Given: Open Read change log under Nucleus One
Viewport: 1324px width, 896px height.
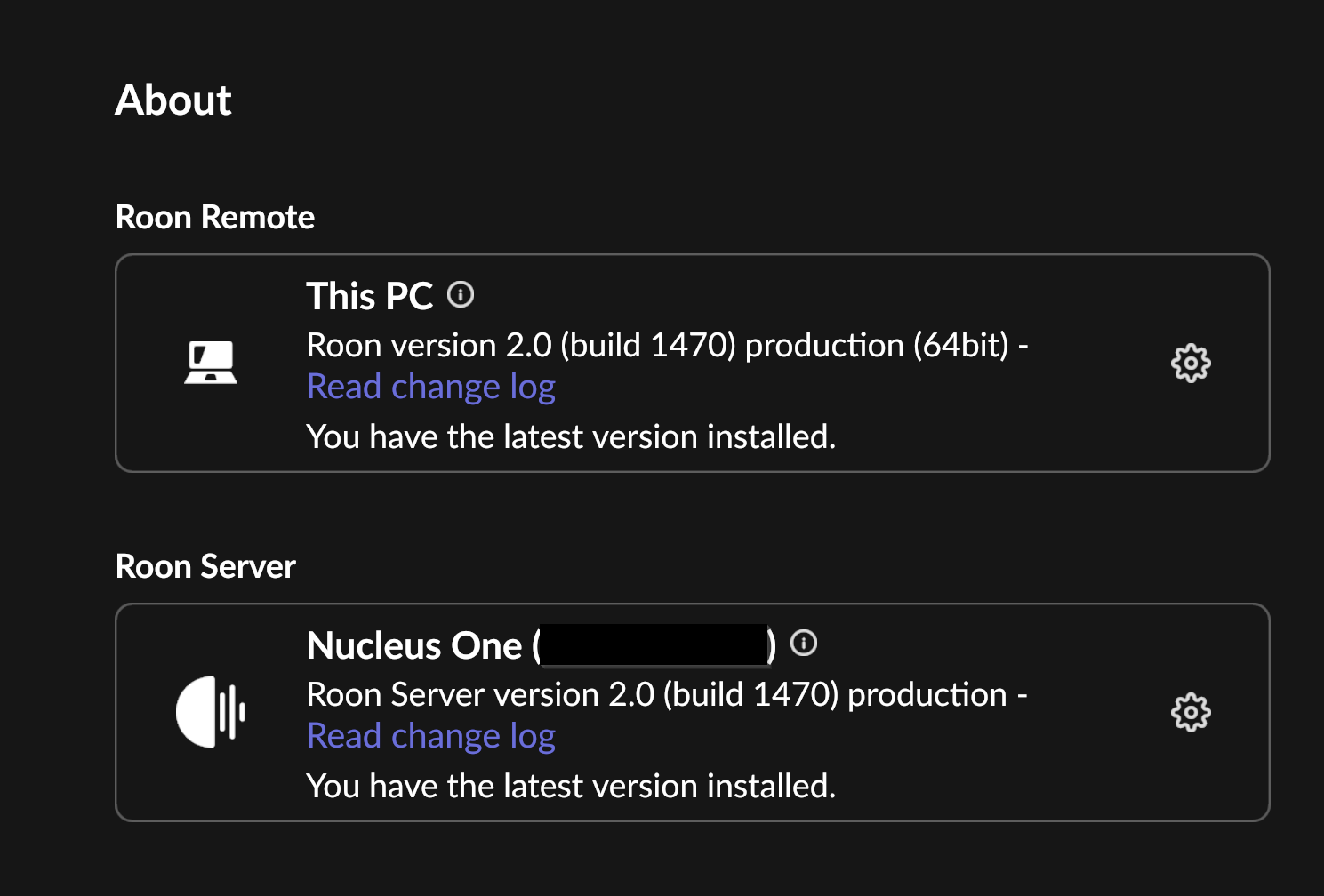Looking at the screenshot, I should coord(431,737).
